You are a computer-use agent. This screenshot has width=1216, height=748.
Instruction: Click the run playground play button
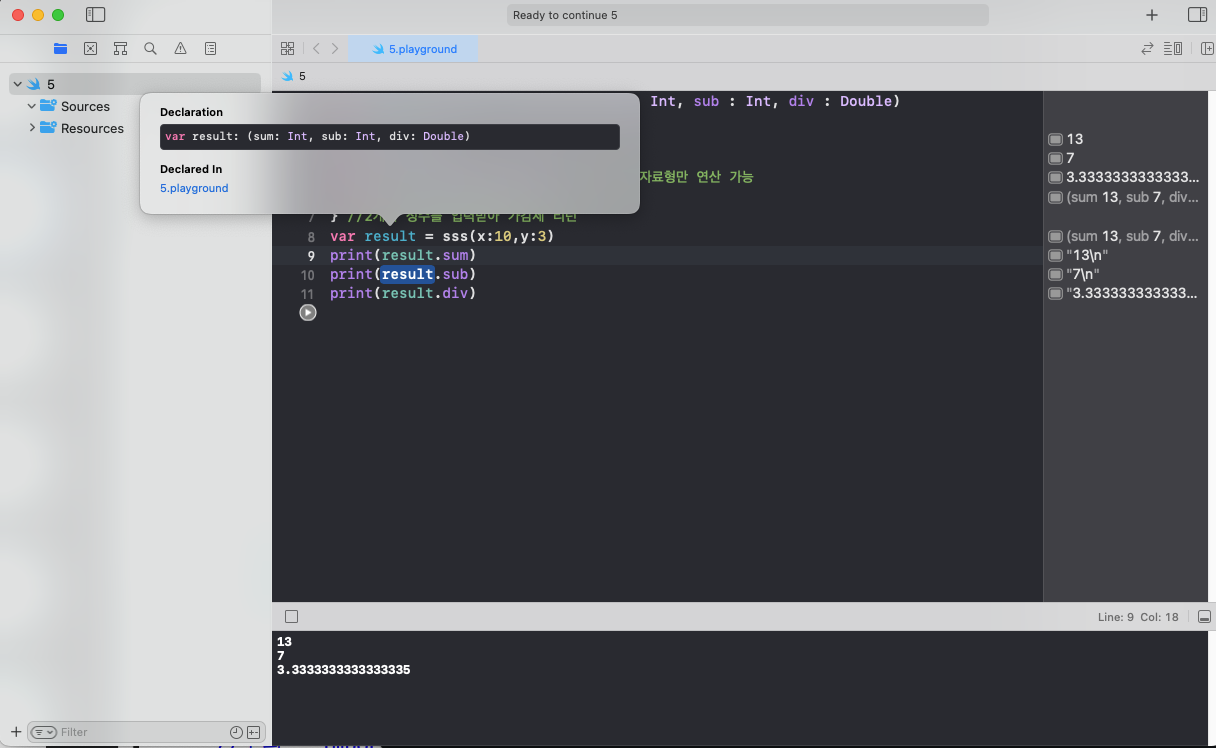[308, 313]
